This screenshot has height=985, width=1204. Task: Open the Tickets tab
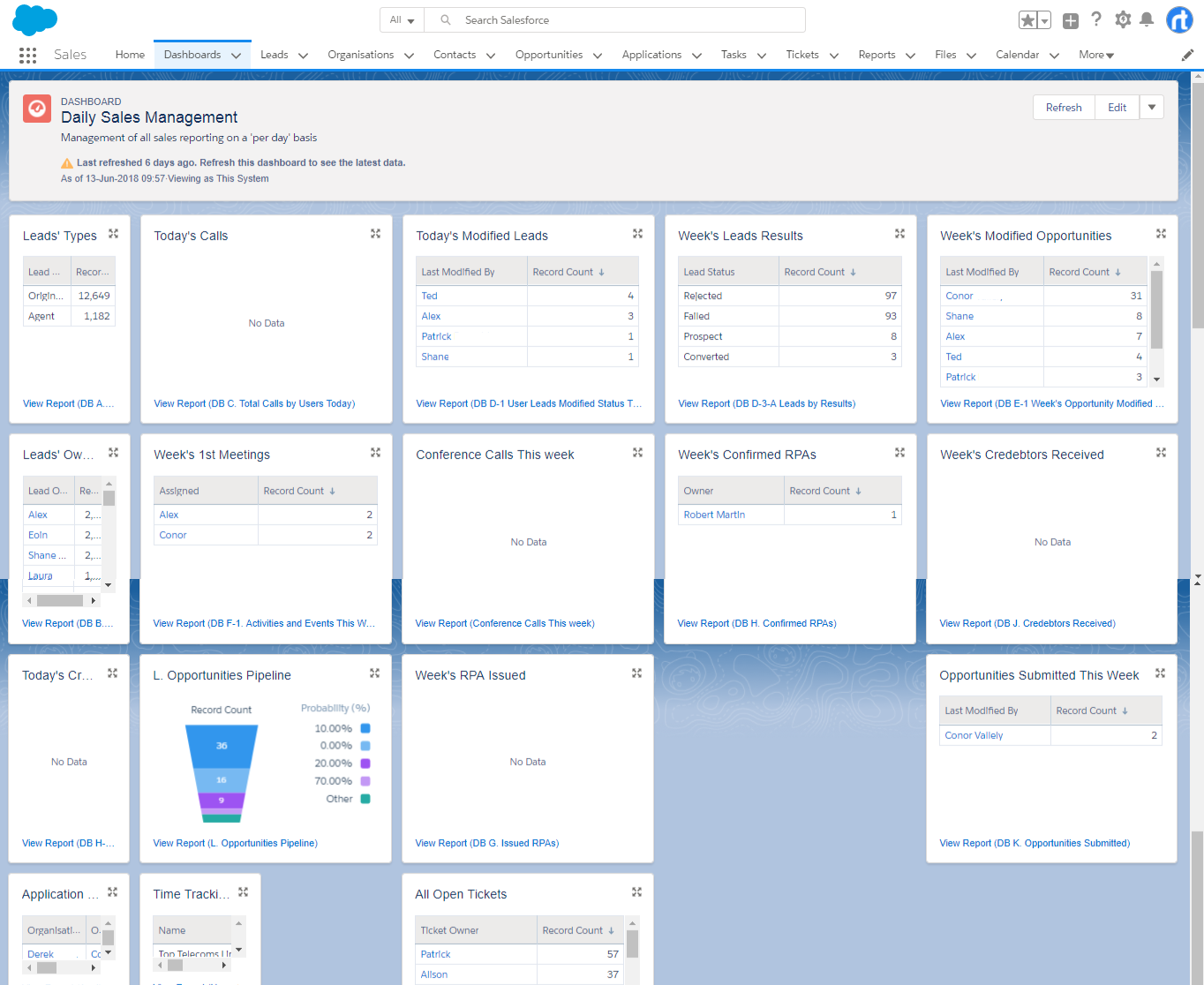[x=802, y=55]
